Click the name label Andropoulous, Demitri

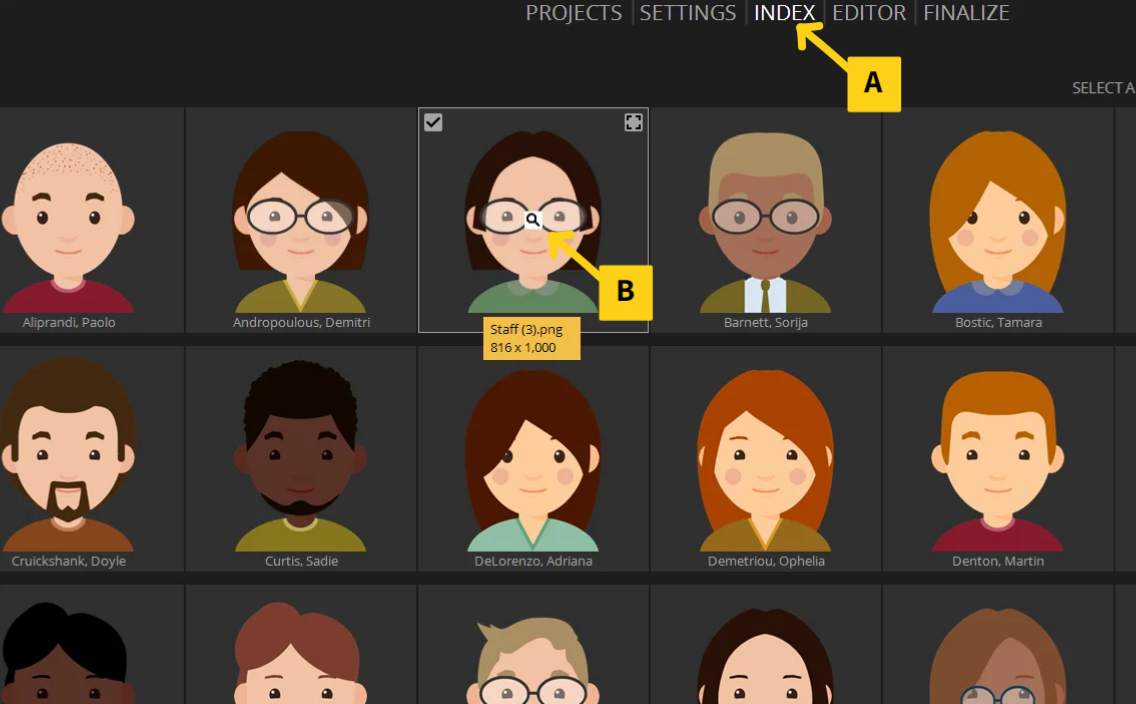(x=301, y=323)
